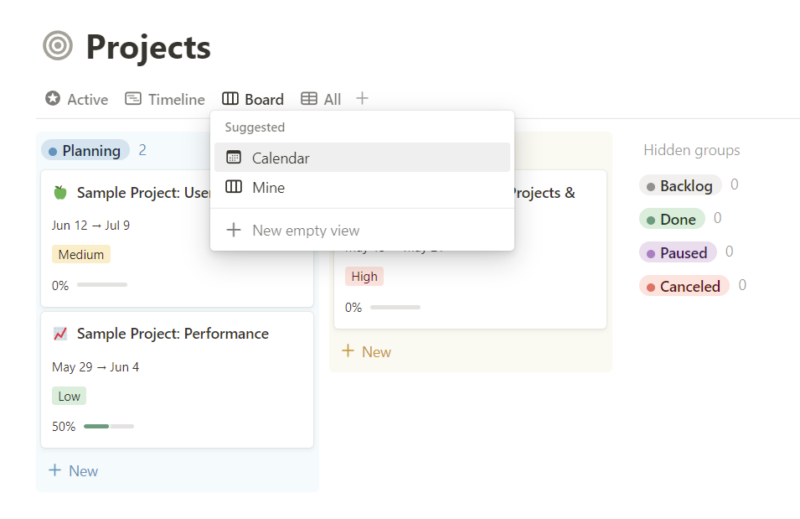The height and width of the screenshot is (519, 800).
Task: Add new card in middle column
Action: click(366, 351)
